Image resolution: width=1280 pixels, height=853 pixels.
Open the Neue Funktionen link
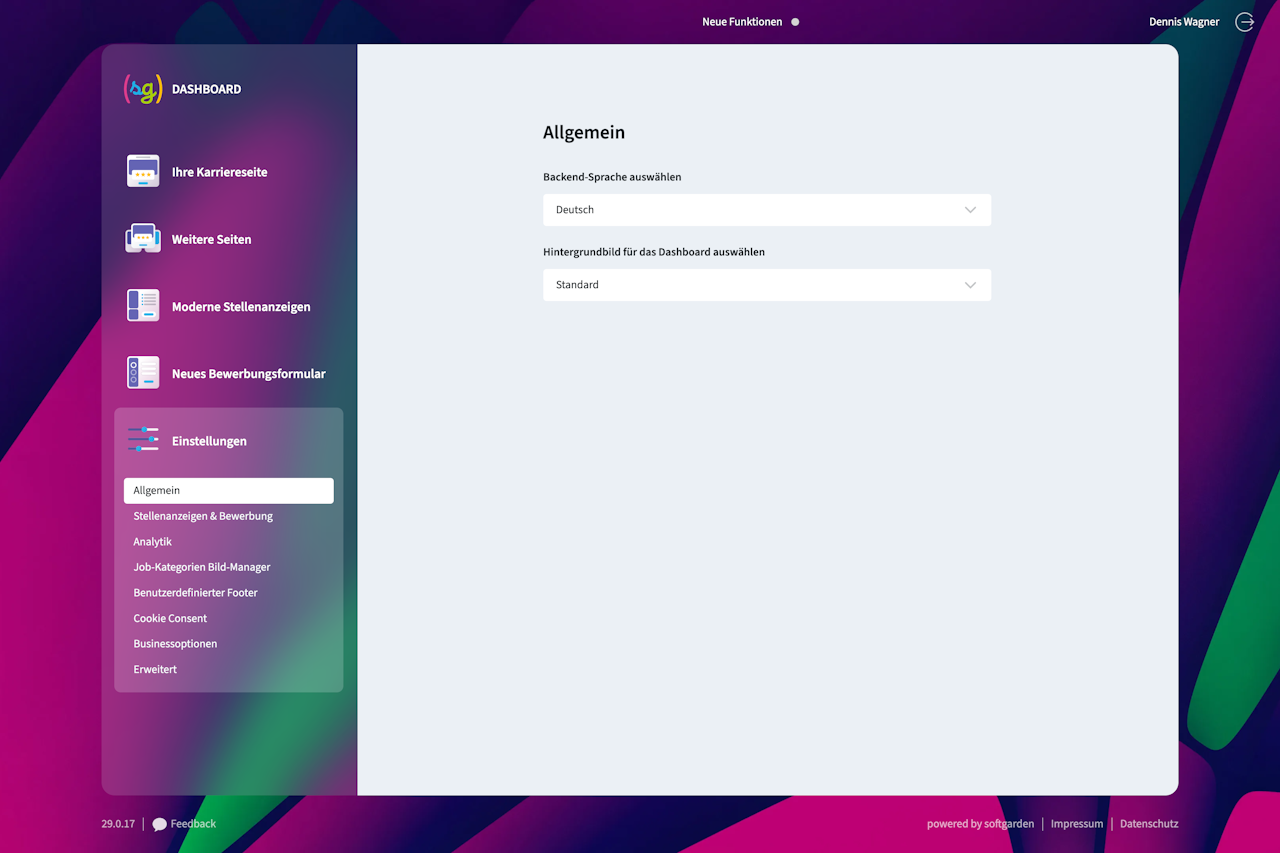[742, 22]
